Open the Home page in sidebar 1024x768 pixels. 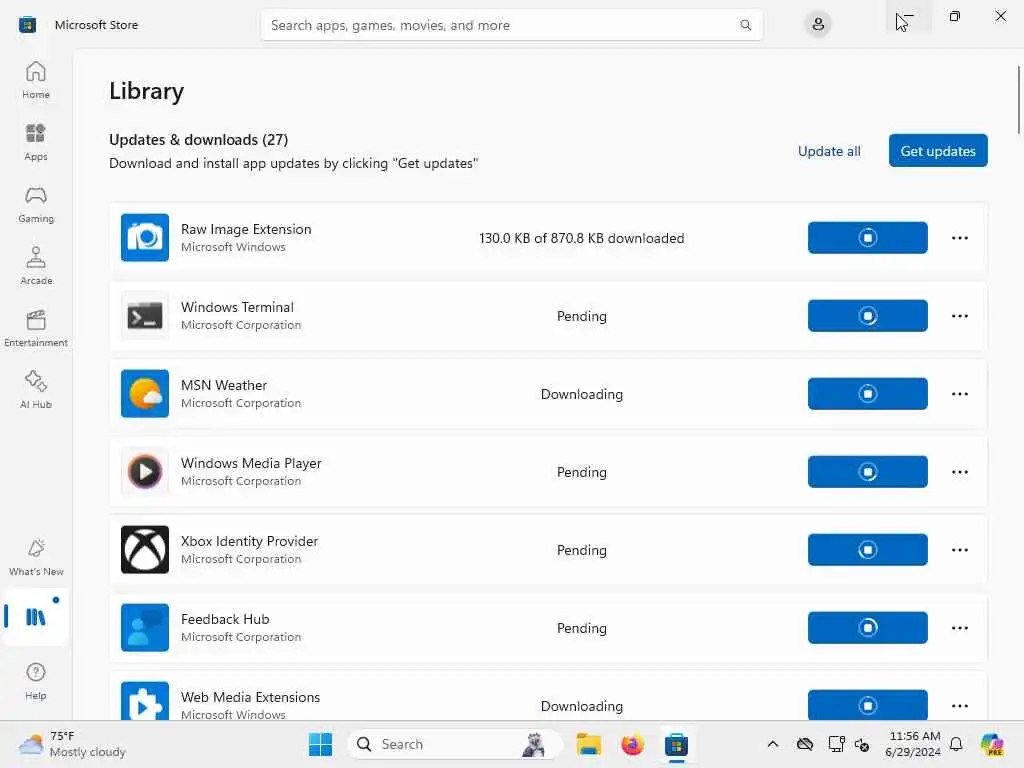pos(36,80)
